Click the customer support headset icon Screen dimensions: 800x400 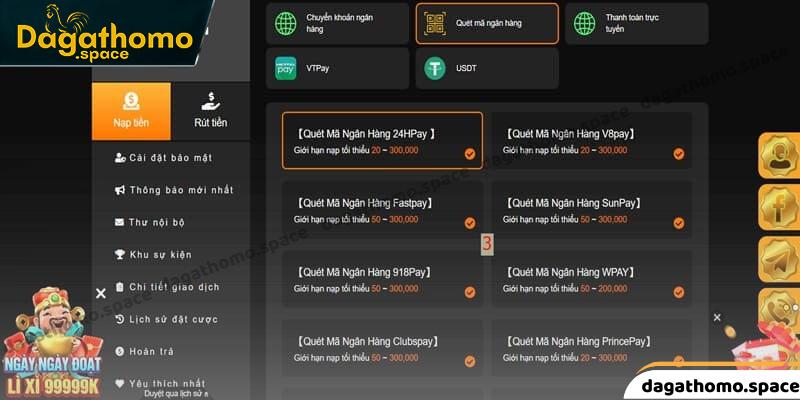tap(778, 156)
